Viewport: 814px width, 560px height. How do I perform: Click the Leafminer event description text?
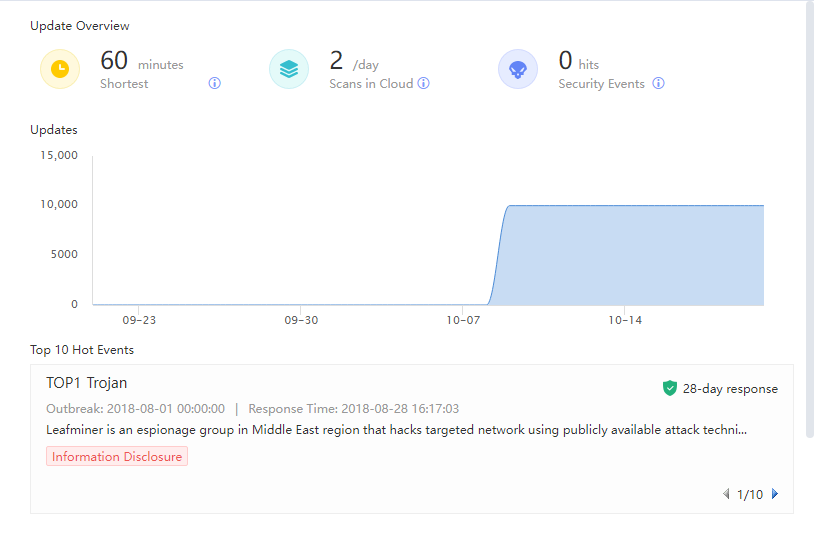tap(396, 430)
